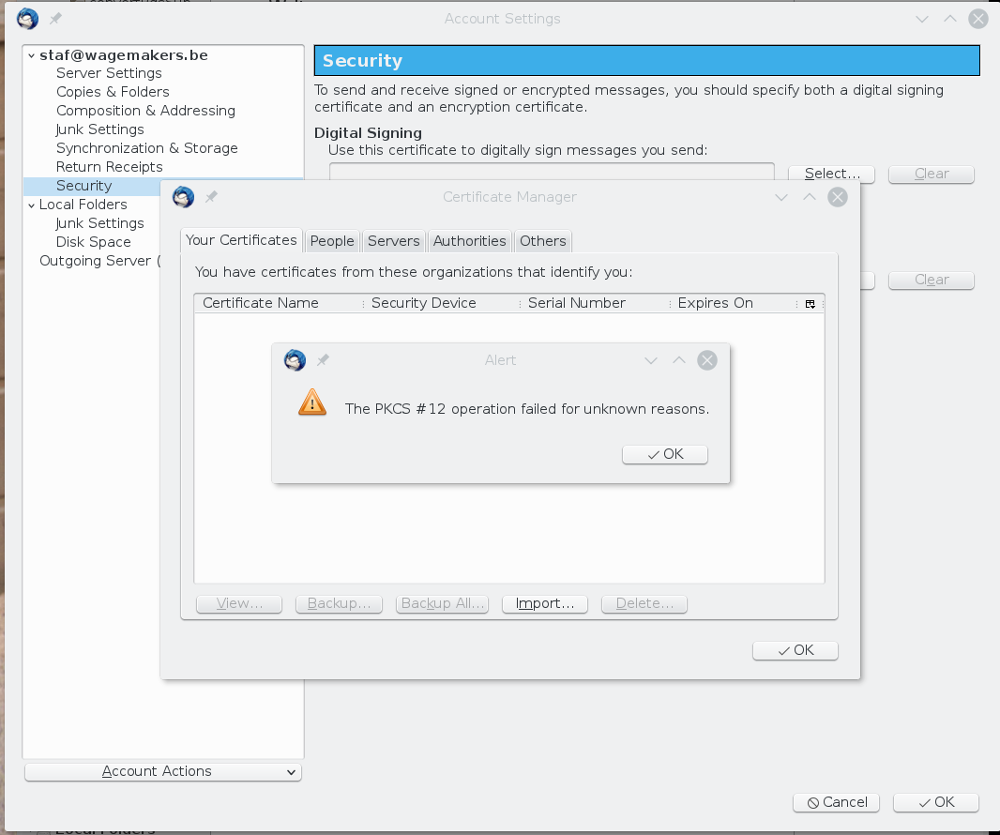Open the Servers certificates tab

393,241
